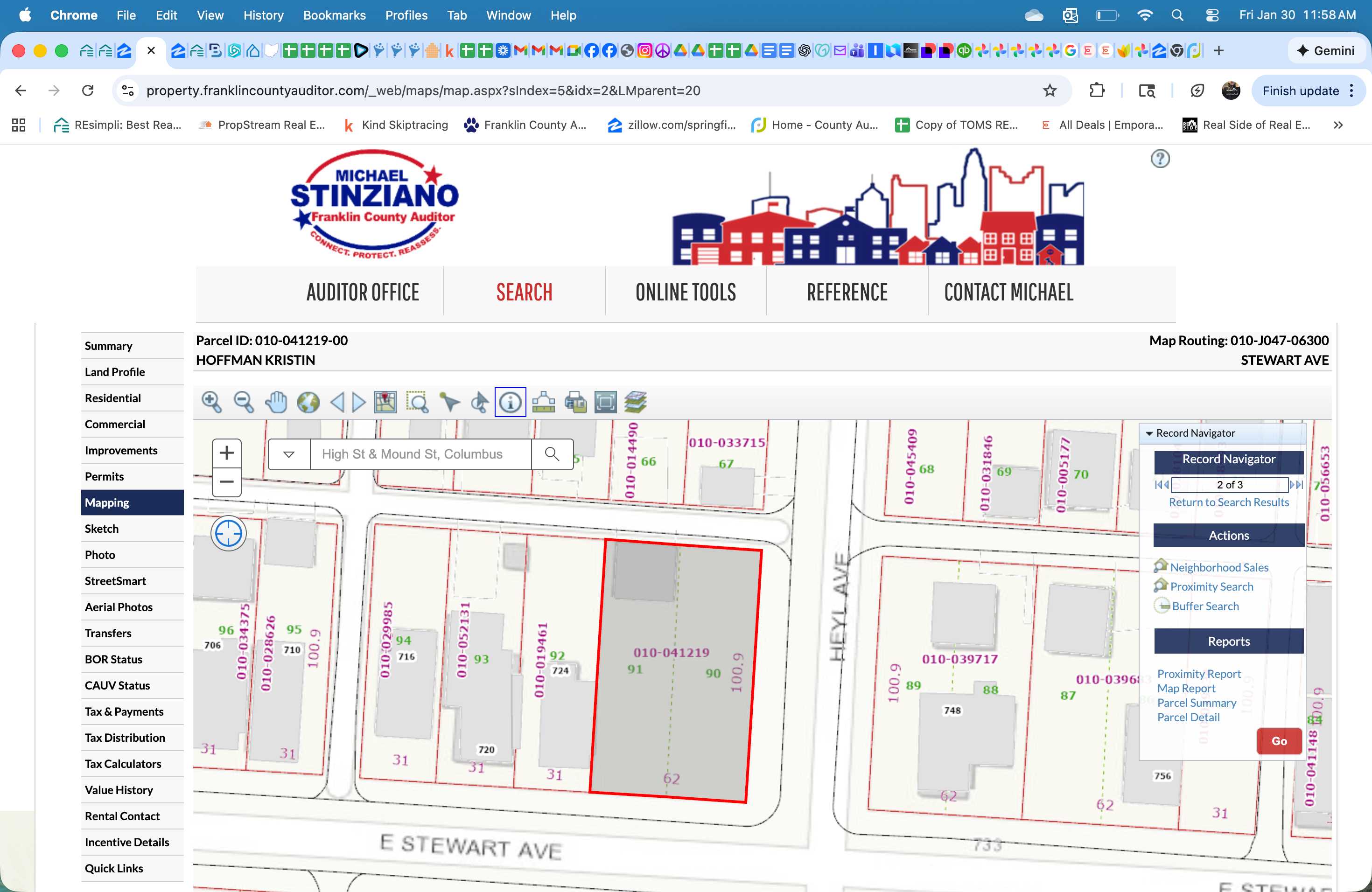This screenshot has height=892, width=1372.
Task: Open the Bookmarks menu in Chrome
Action: pos(334,15)
